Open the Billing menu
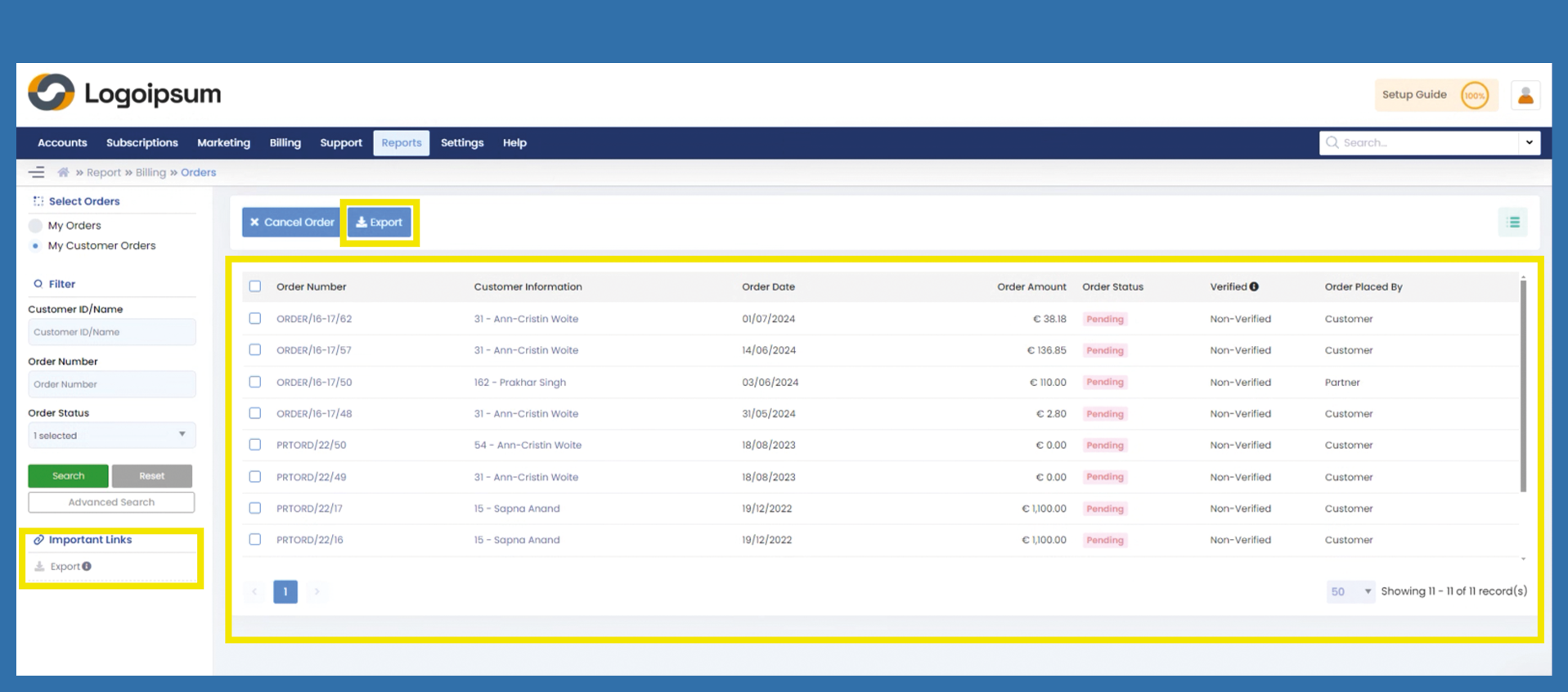The width and height of the screenshot is (1568, 692). point(285,143)
